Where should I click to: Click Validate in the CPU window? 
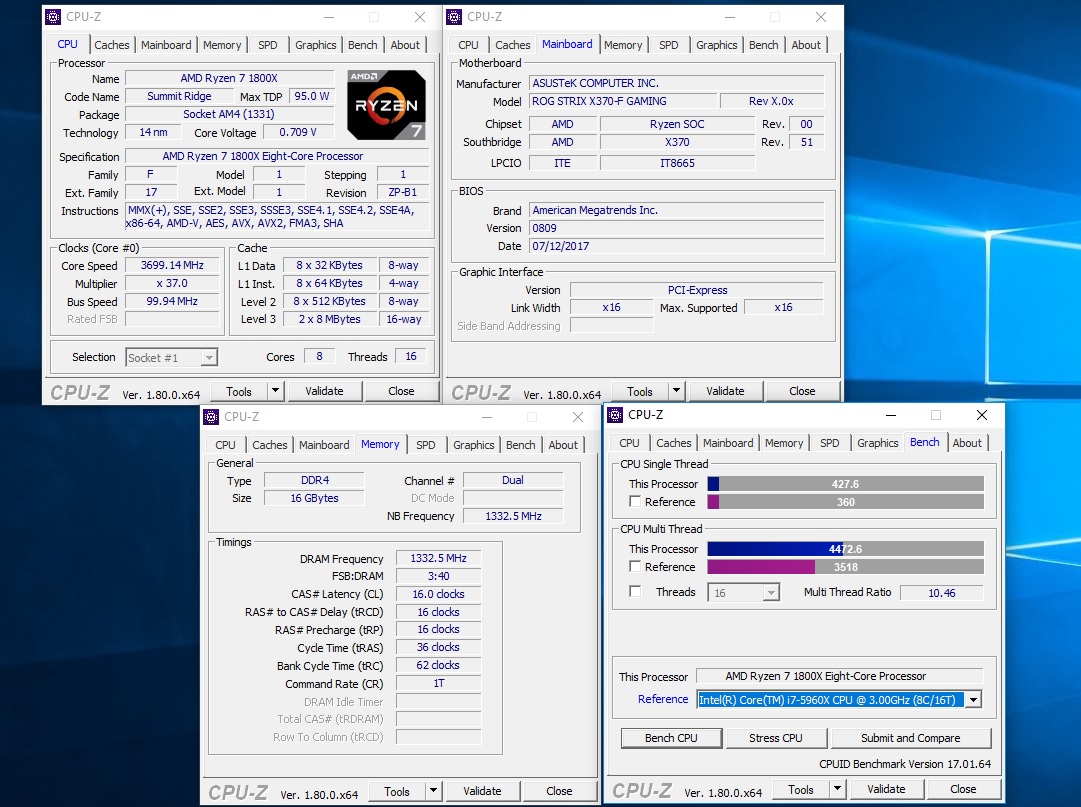324,391
